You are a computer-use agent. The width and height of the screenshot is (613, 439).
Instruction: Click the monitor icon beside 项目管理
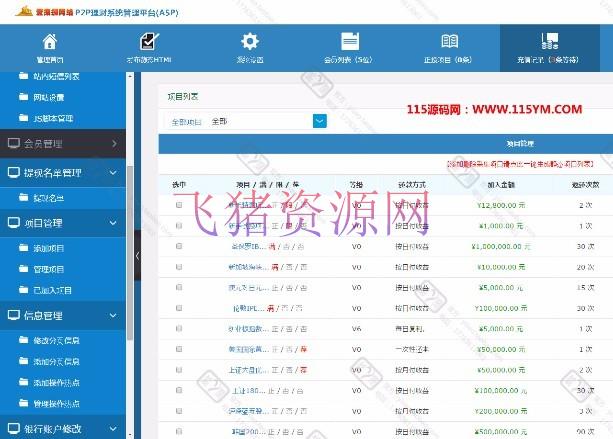pyautogui.click(x=14, y=223)
